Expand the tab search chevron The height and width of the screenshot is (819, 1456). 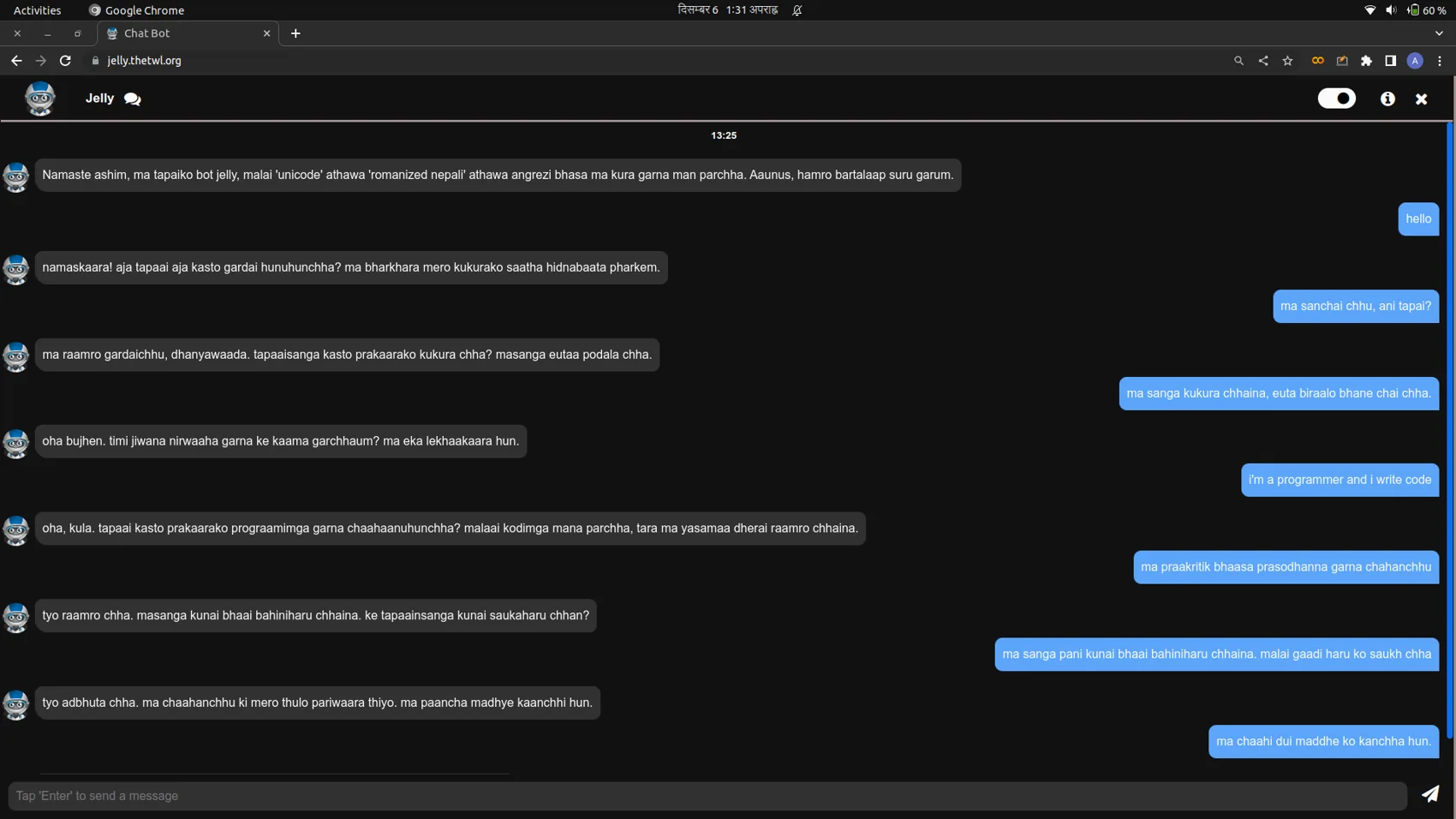click(1439, 33)
